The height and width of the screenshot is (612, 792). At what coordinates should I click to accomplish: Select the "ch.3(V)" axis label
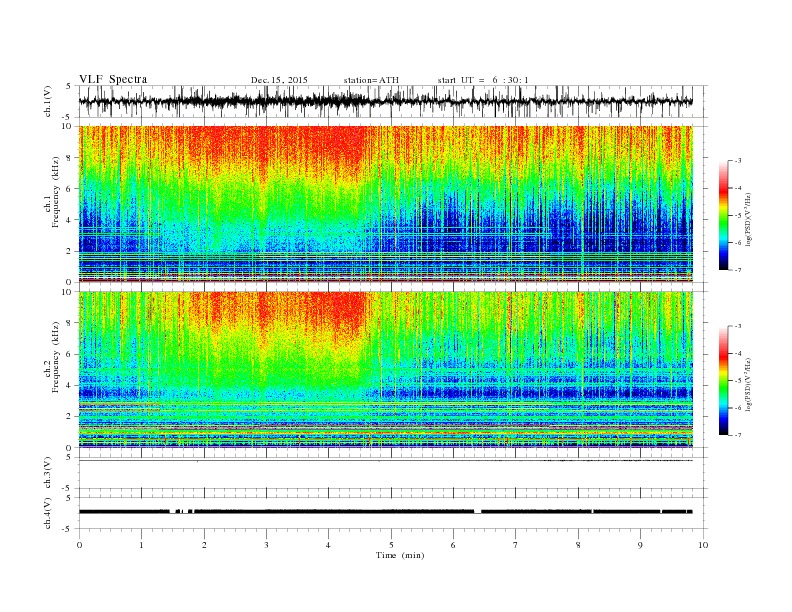[48, 473]
